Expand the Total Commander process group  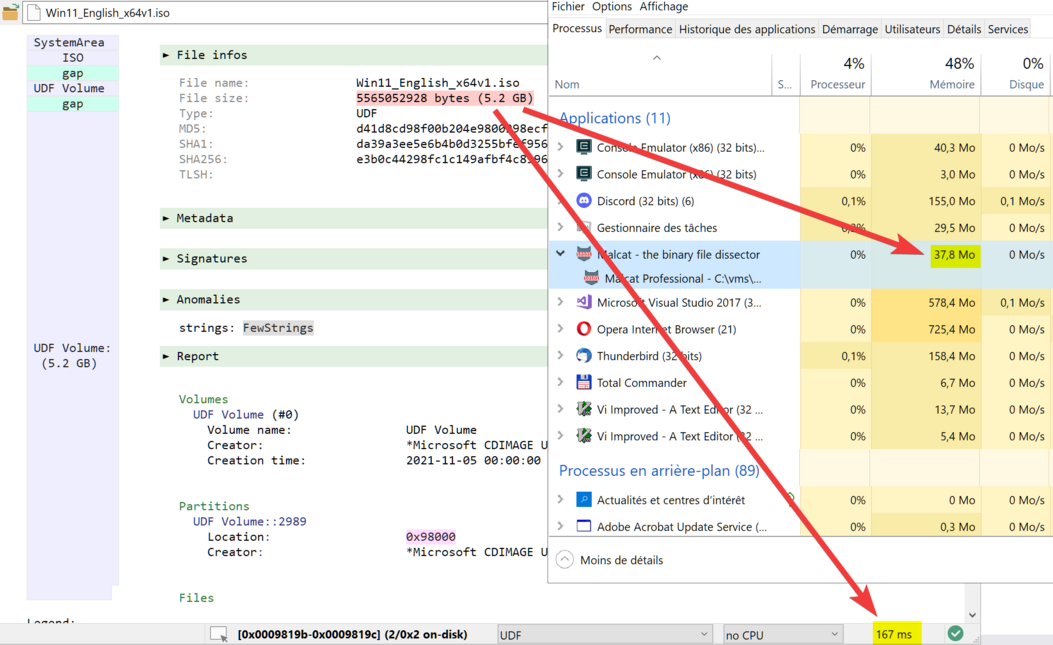pyautogui.click(x=561, y=382)
